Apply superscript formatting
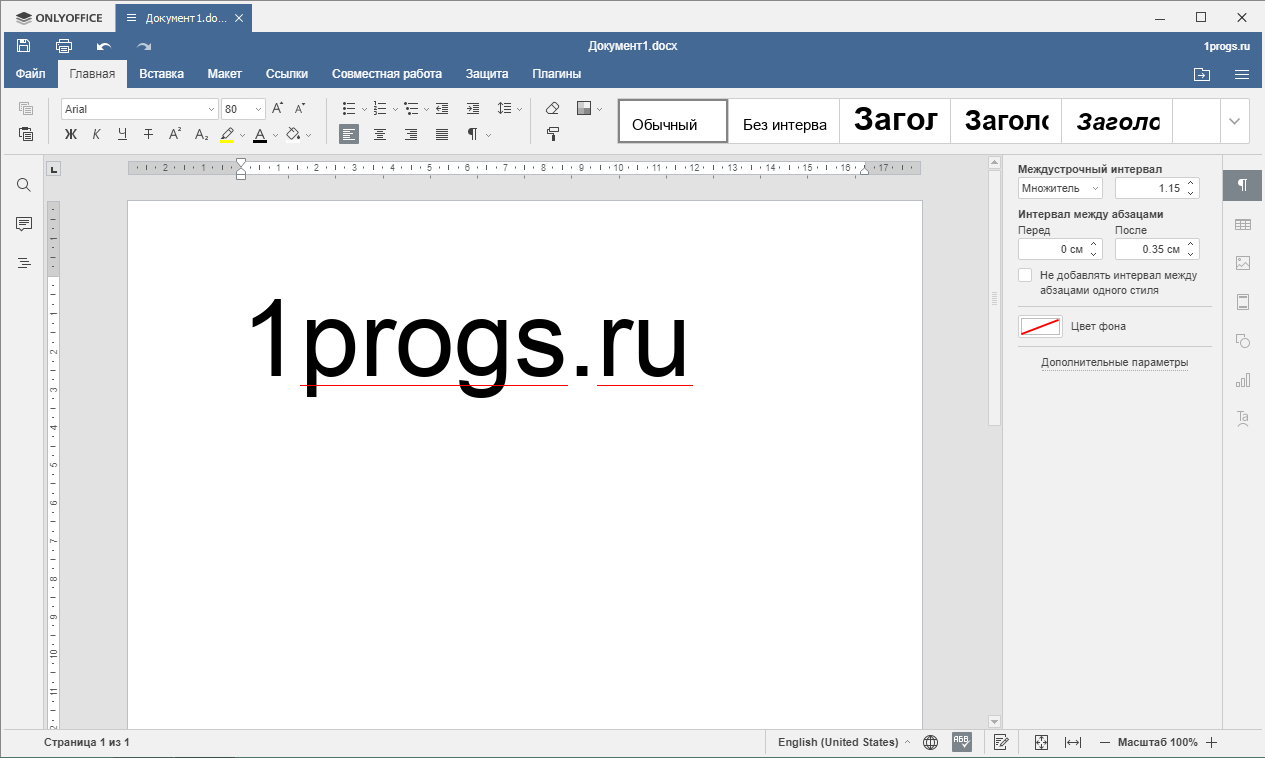This screenshot has height=758, width=1265. (x=175, y=134)
